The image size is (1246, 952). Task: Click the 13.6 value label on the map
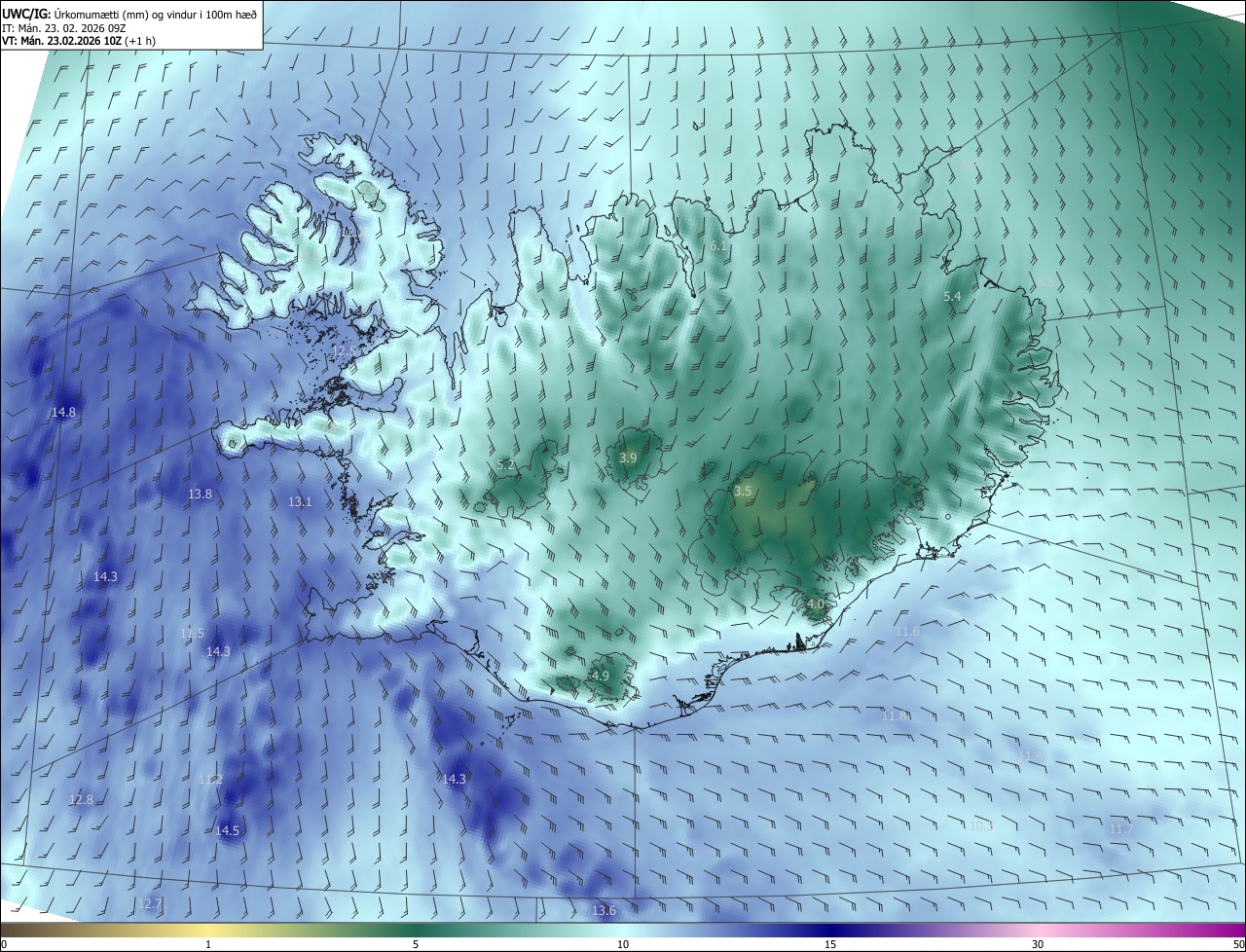(x=604, y=911)
